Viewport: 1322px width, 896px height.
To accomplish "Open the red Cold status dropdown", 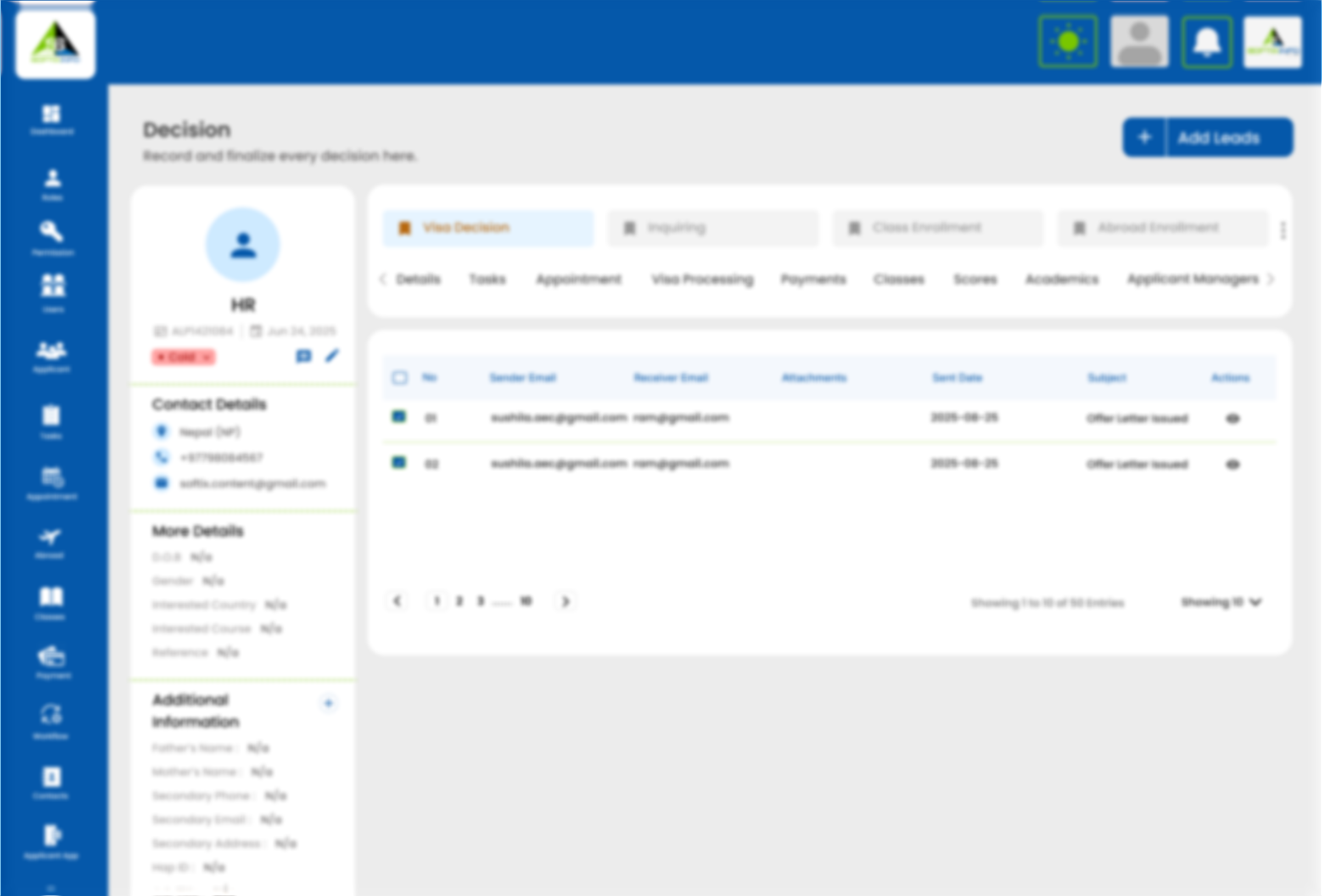I will [x=184, y=357].
